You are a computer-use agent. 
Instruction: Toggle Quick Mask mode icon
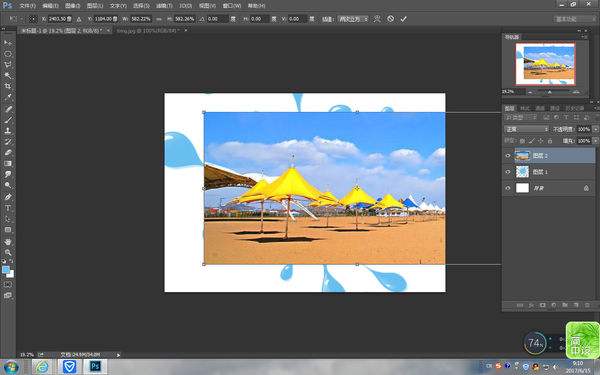click(x=8, y=285)
